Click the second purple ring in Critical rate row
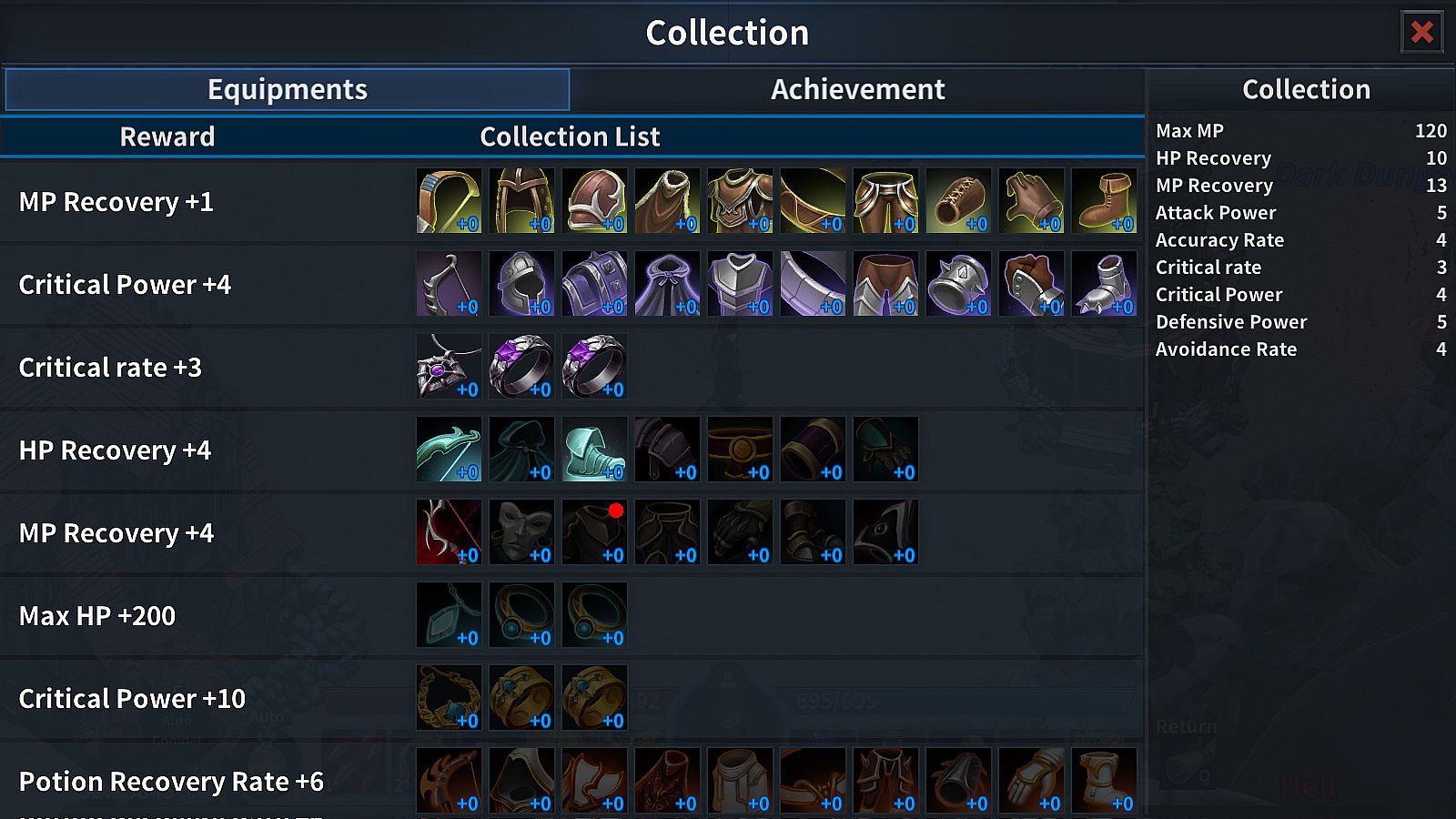 (x=594, y=367)
